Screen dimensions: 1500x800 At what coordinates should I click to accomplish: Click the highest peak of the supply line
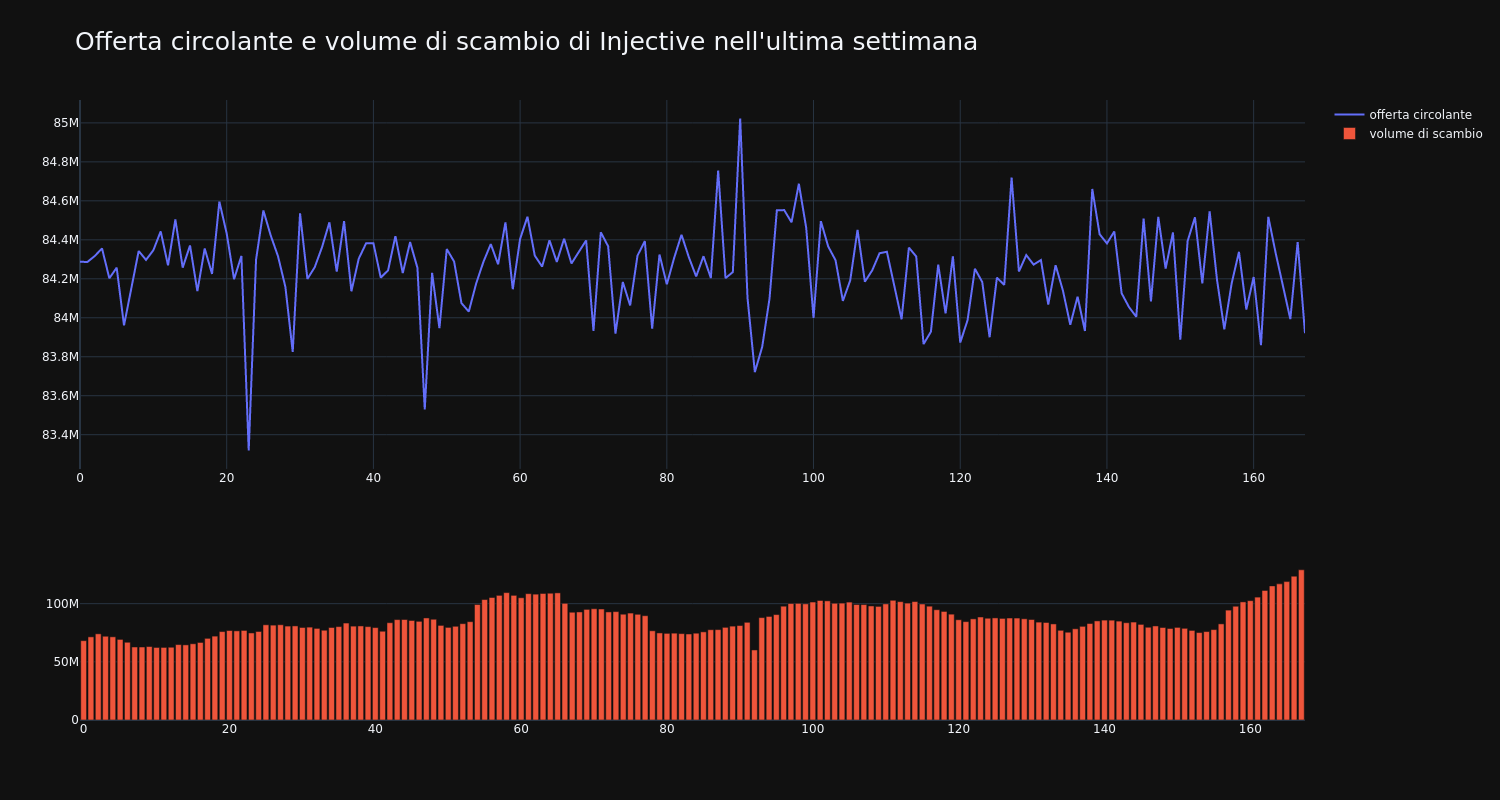click(x=740, y=120)
